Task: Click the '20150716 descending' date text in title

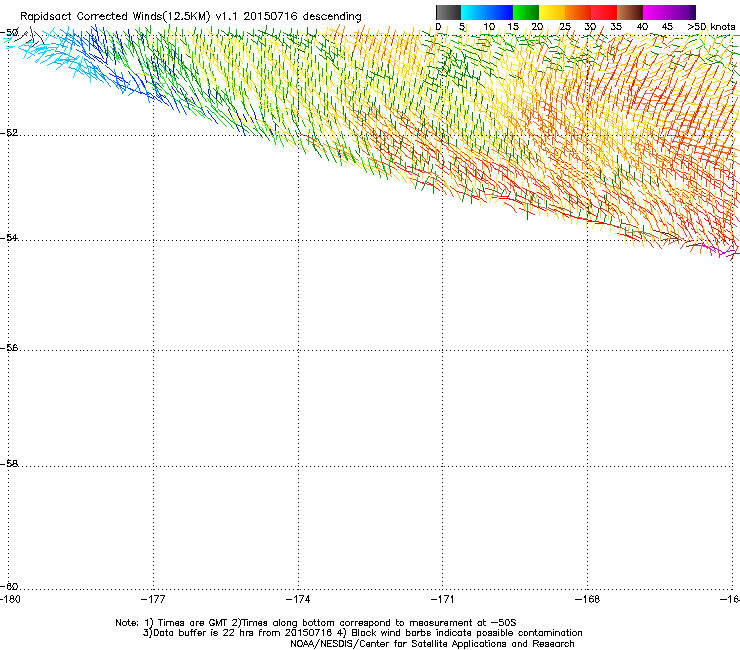Action: tap(303, 16)
